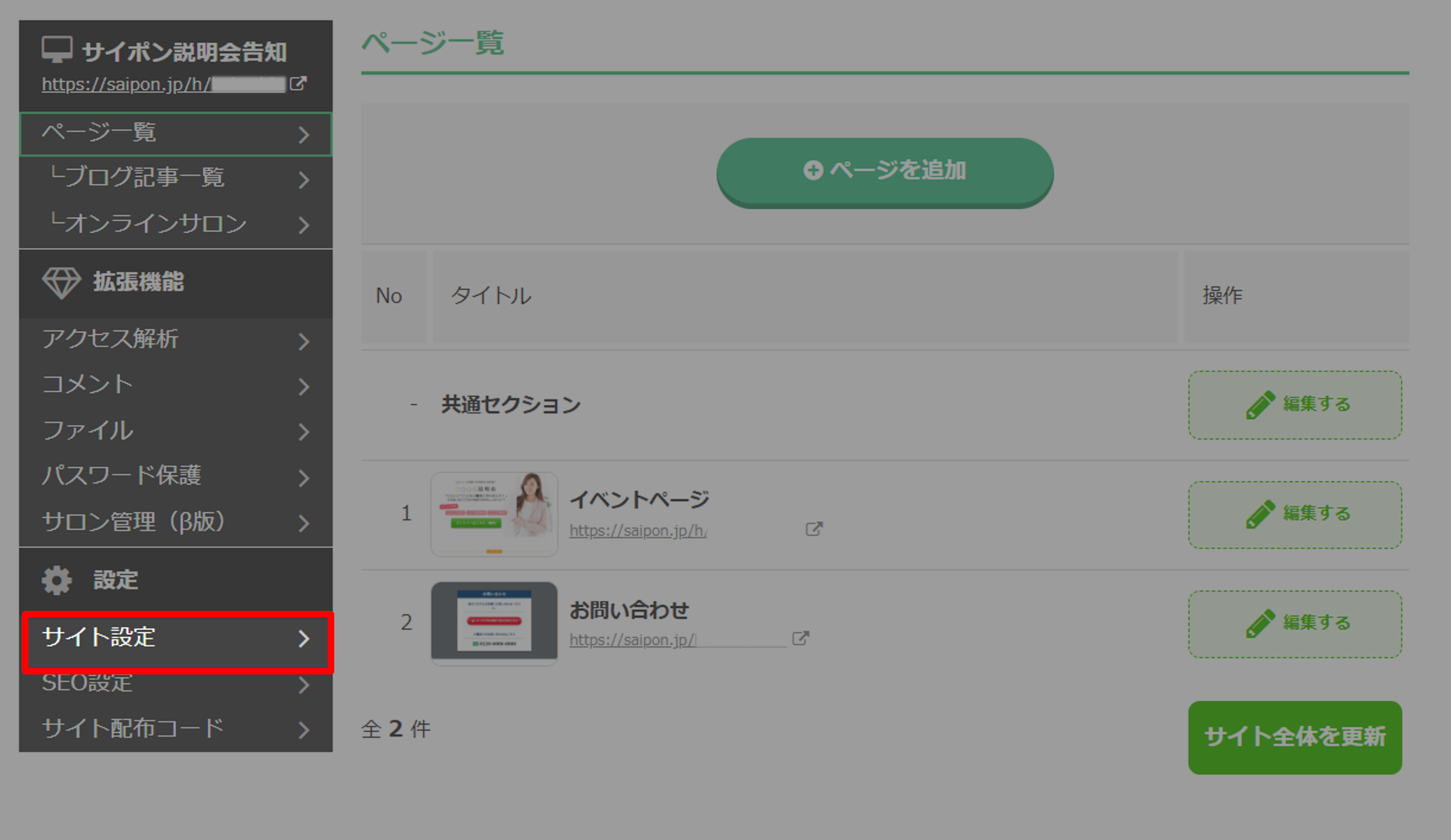1451x840 pixels.
Task: Click the diamond icon for 拡張機能
Action: point(61,282)
